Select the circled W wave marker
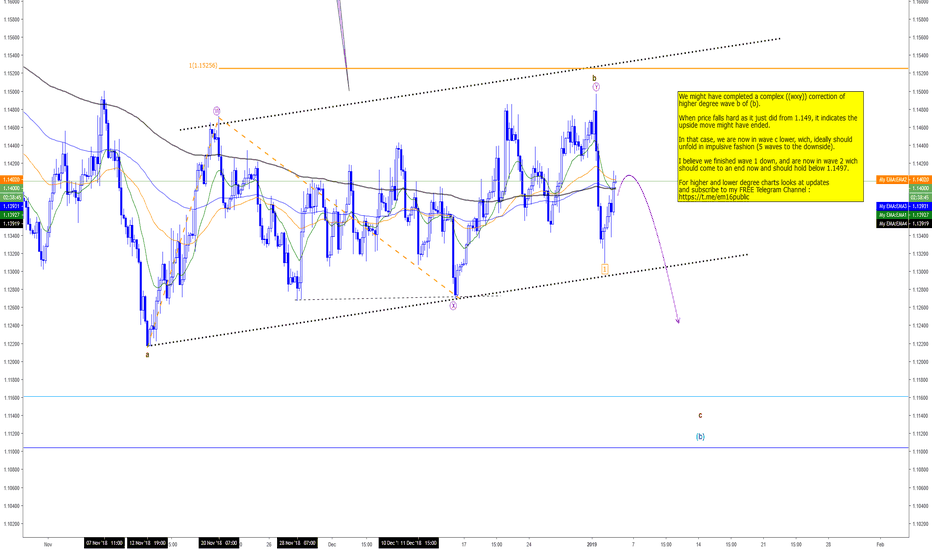This screenshot has width=932, height=550. tap(217, 111)
